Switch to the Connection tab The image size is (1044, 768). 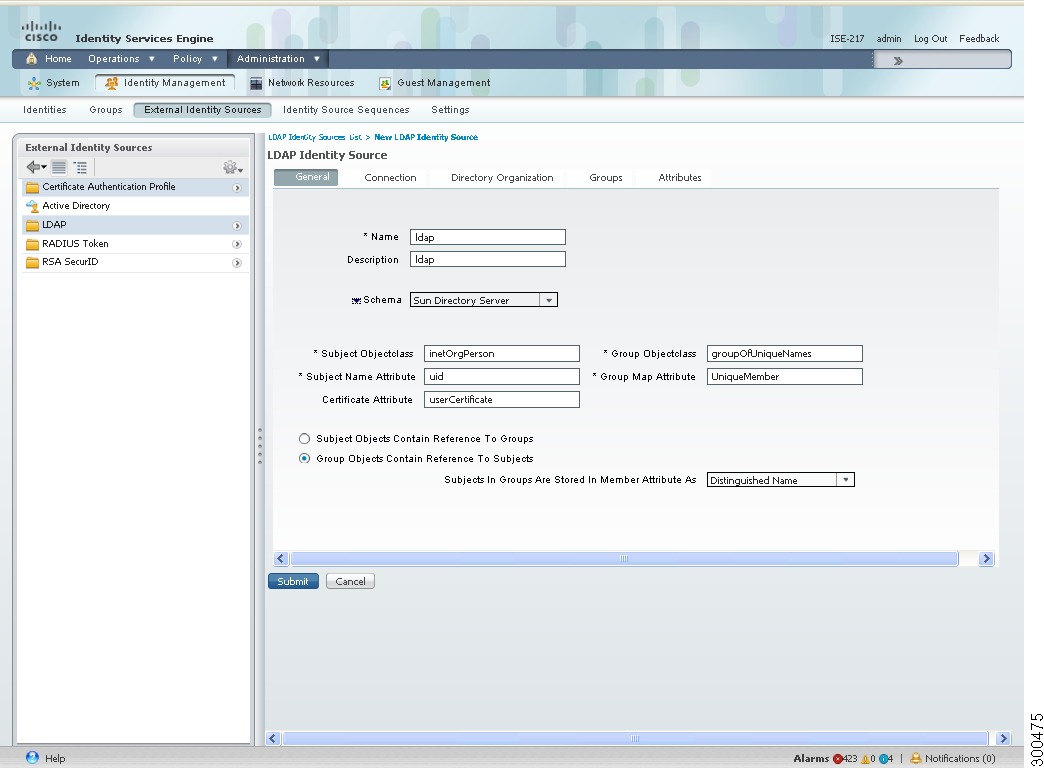[390, 178]
